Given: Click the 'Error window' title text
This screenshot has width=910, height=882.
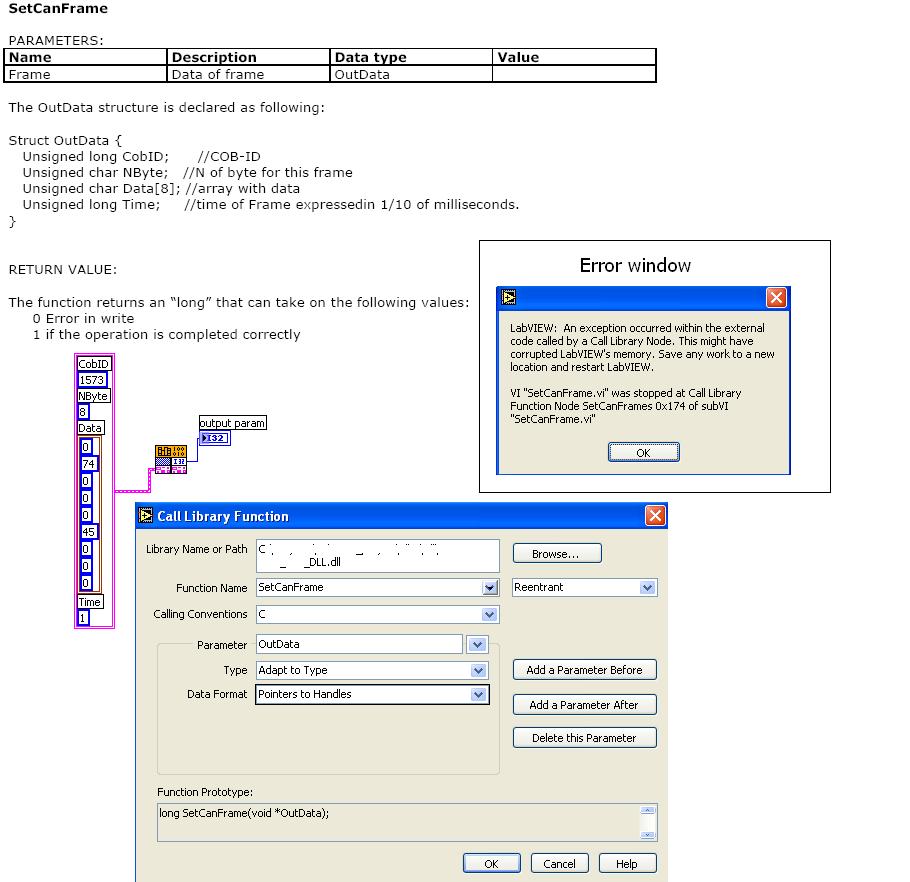Looking at the screenshot, I should coord(635,265).
